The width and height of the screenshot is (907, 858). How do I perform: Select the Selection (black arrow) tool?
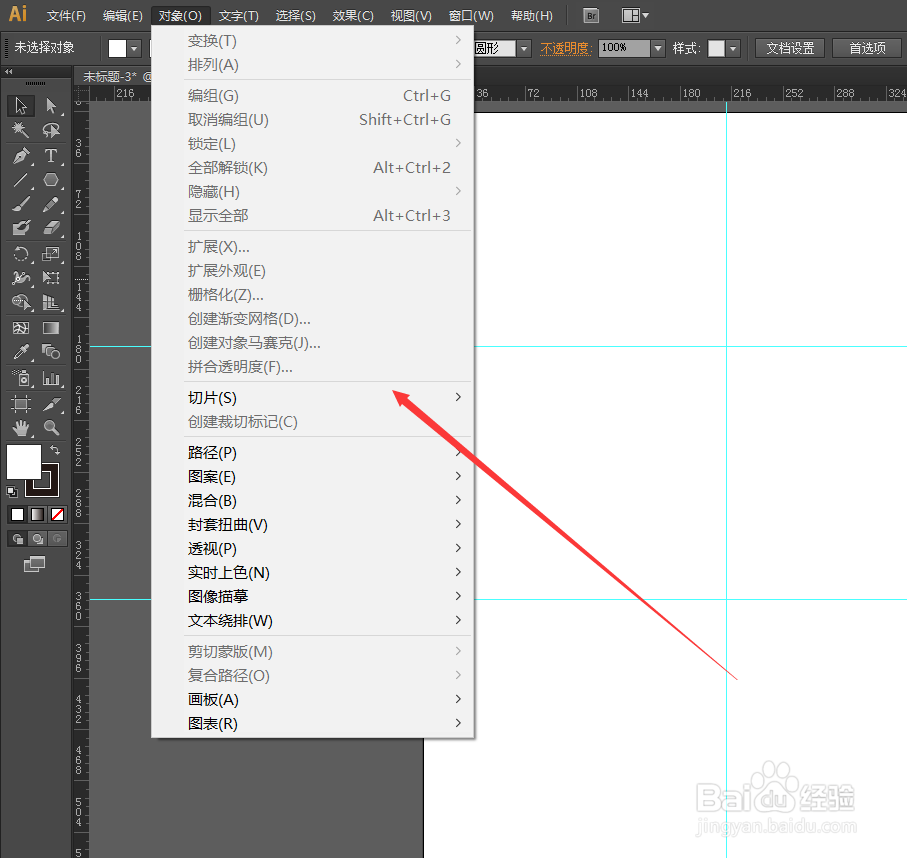click(21, 106)
